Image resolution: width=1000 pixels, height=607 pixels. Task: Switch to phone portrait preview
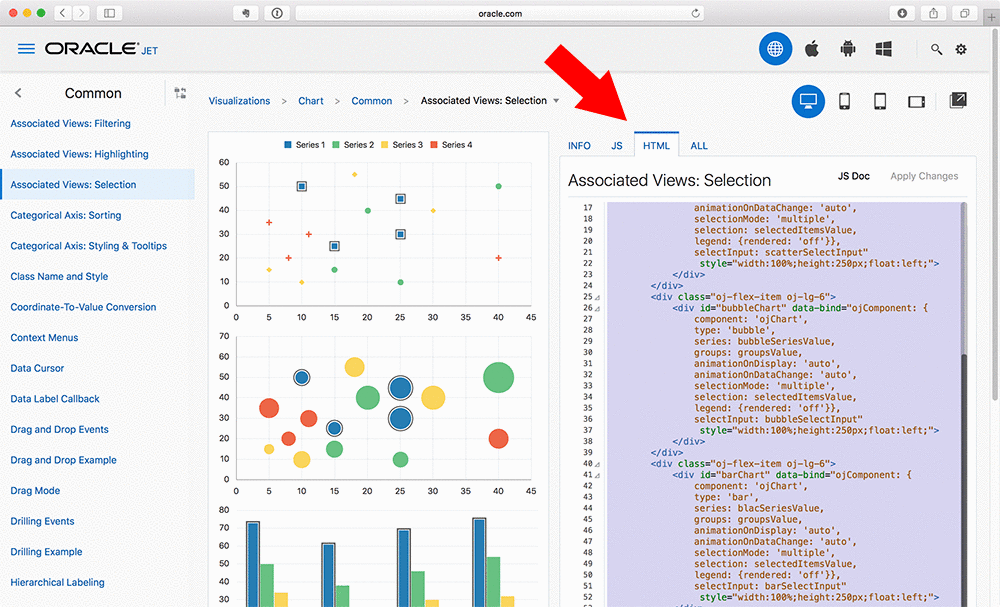coord(844,101)
